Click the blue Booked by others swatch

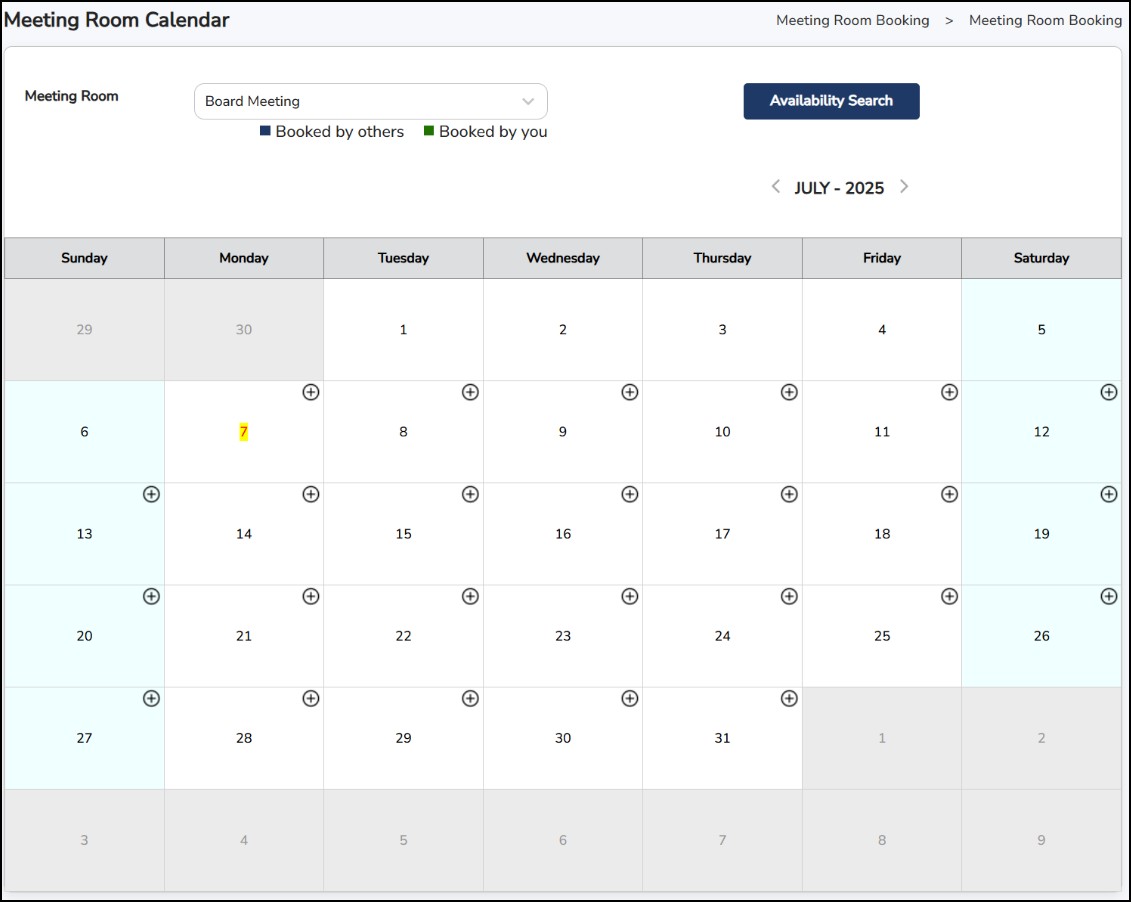coord(265,131)
